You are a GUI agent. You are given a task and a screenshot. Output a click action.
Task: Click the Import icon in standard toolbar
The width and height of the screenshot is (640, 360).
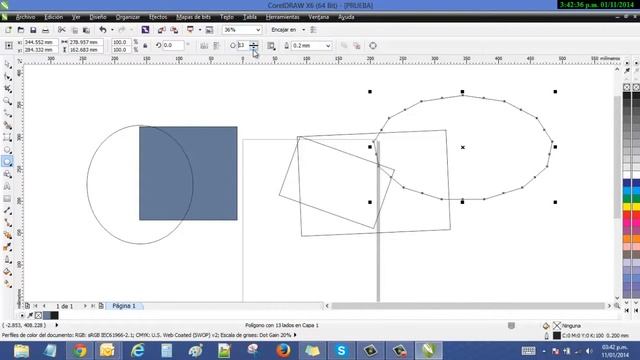click(162, 30)
